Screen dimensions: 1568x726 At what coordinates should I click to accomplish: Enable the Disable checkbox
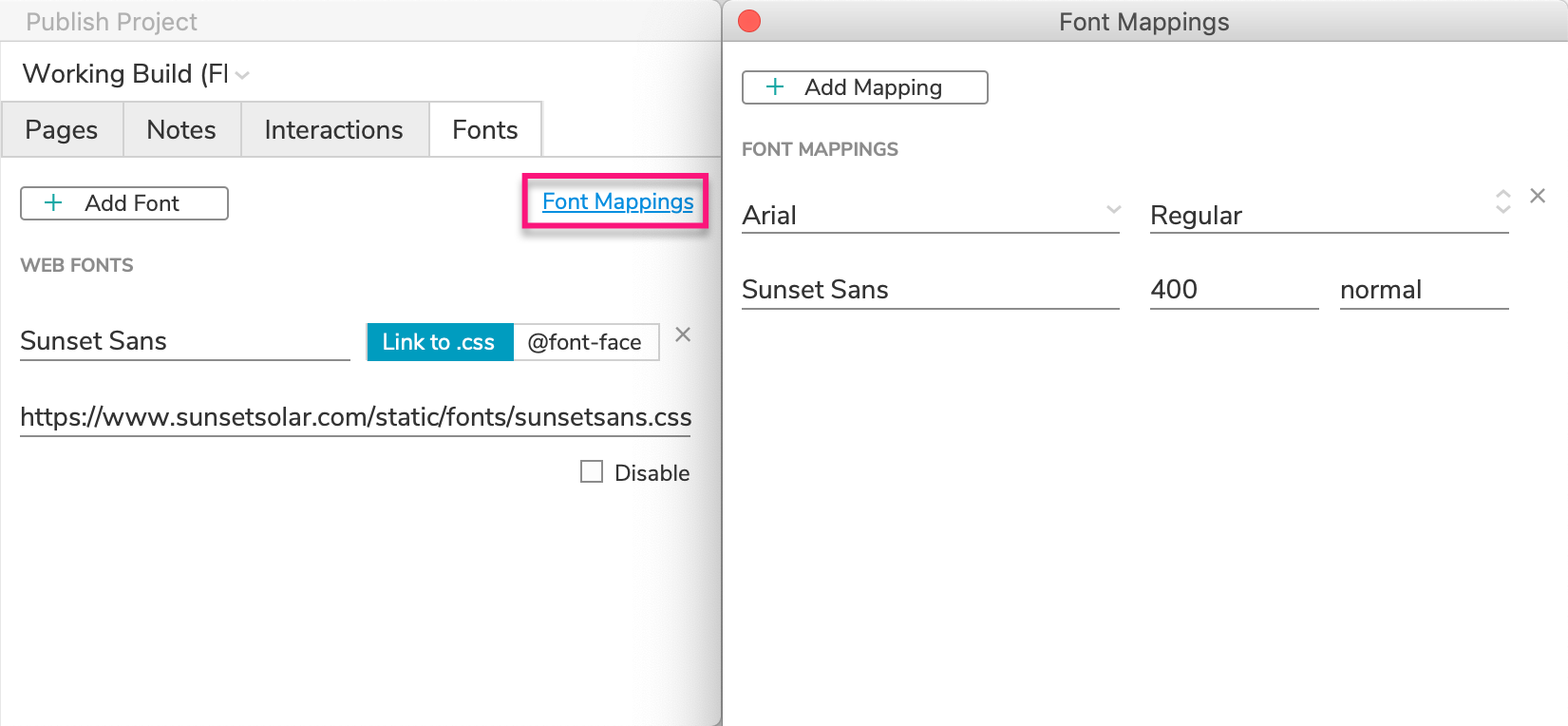592,472
